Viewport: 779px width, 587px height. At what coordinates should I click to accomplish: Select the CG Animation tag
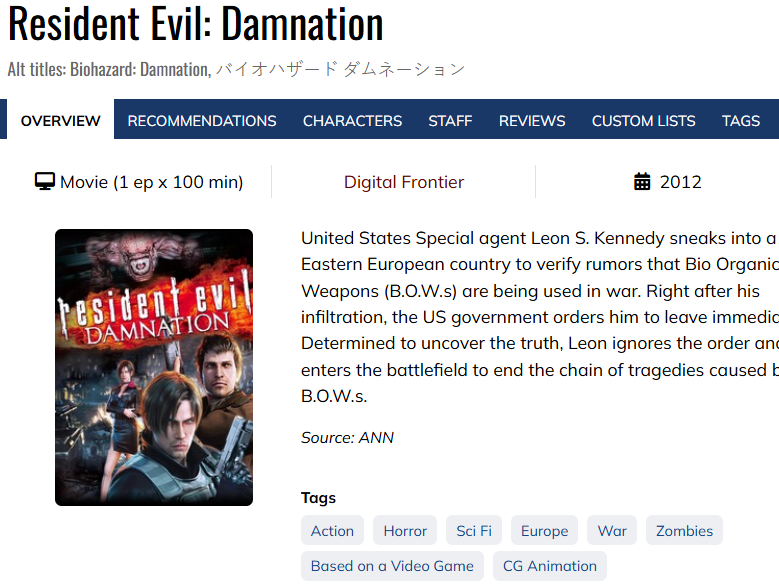[x=550, y=566]
